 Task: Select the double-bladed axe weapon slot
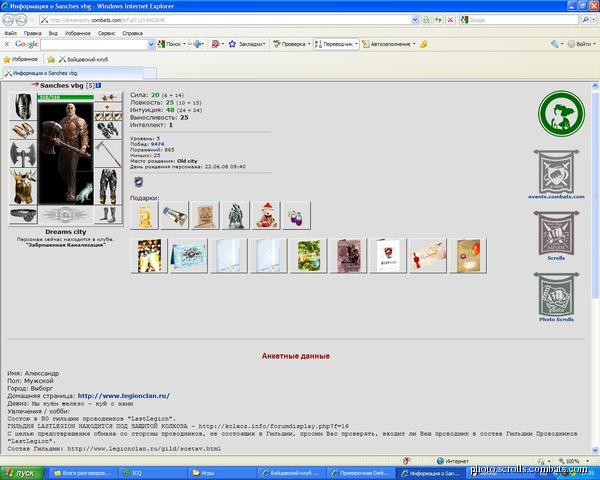pos(23,154)
